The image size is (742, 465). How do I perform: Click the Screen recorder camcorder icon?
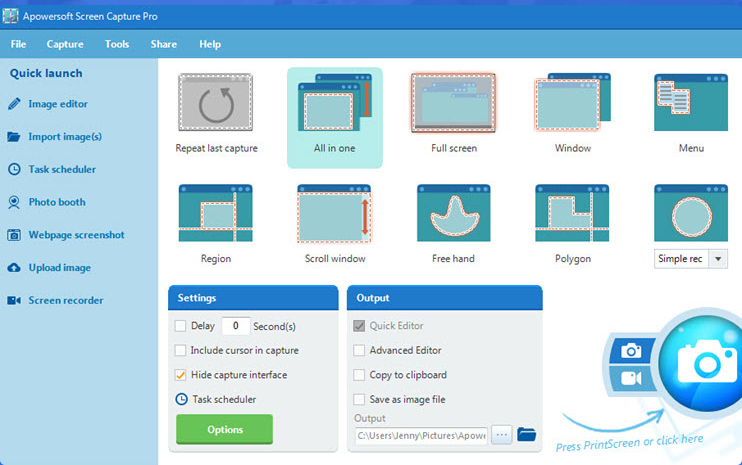[14, 300]
